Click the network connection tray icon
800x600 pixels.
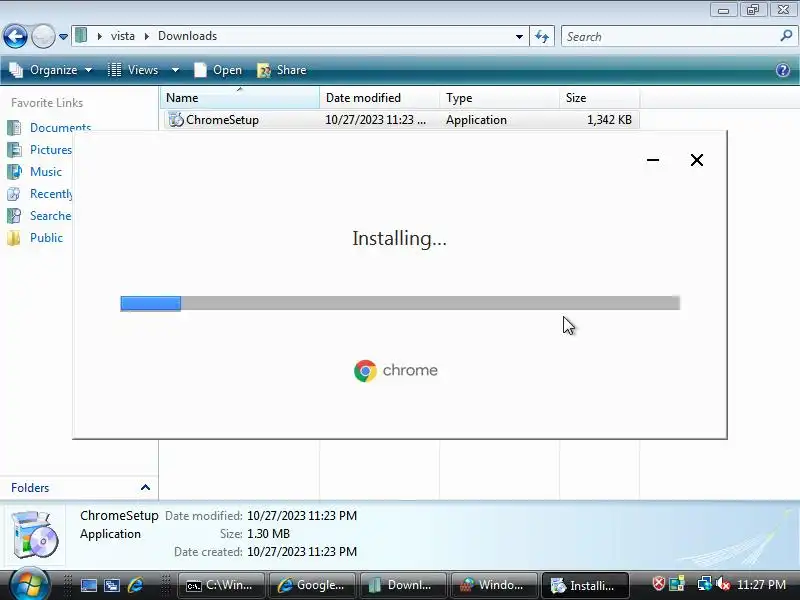click(x=704, y=583)
